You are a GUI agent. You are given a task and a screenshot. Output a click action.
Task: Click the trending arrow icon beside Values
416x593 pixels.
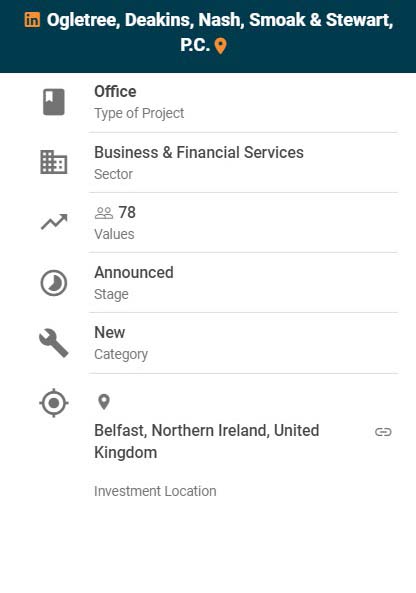54,222
